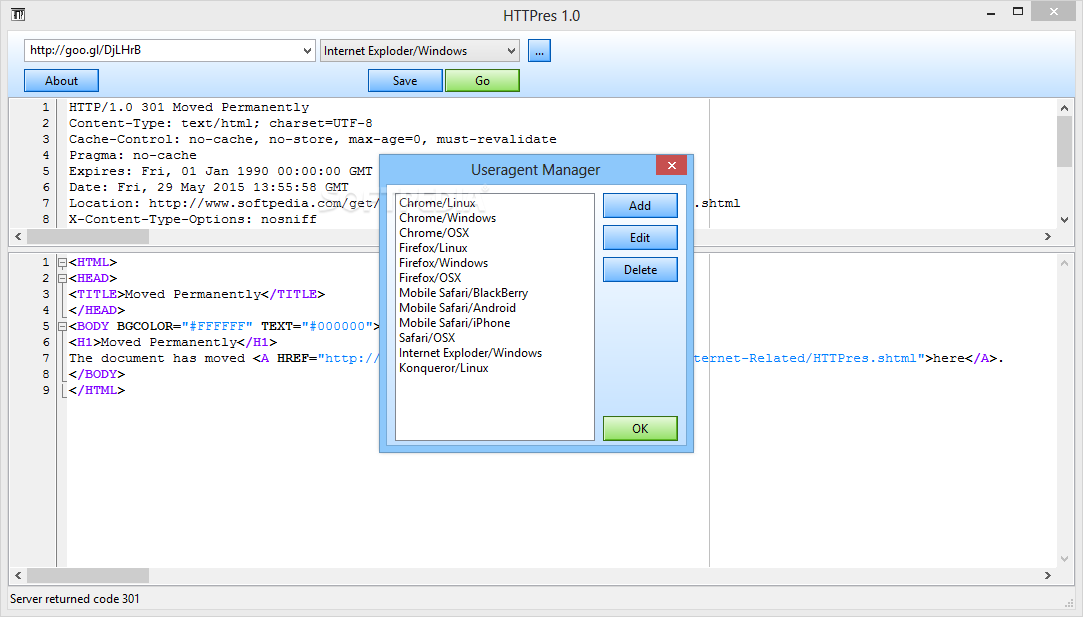Close the HTTPres main window
Screen dimensions: 1083x617
pyautogui.click(x=1053, y=11)
